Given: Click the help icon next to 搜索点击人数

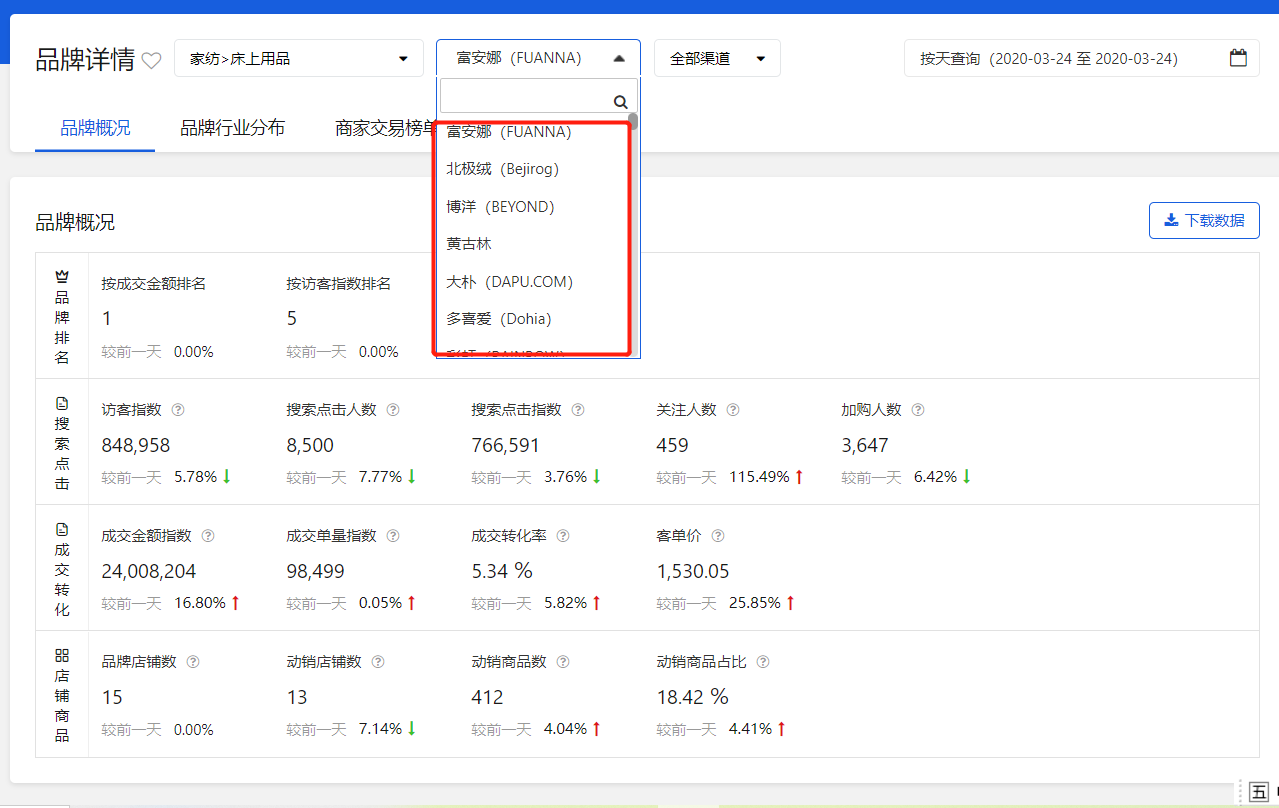Looking at the screenshot, I should click(393, 410).
